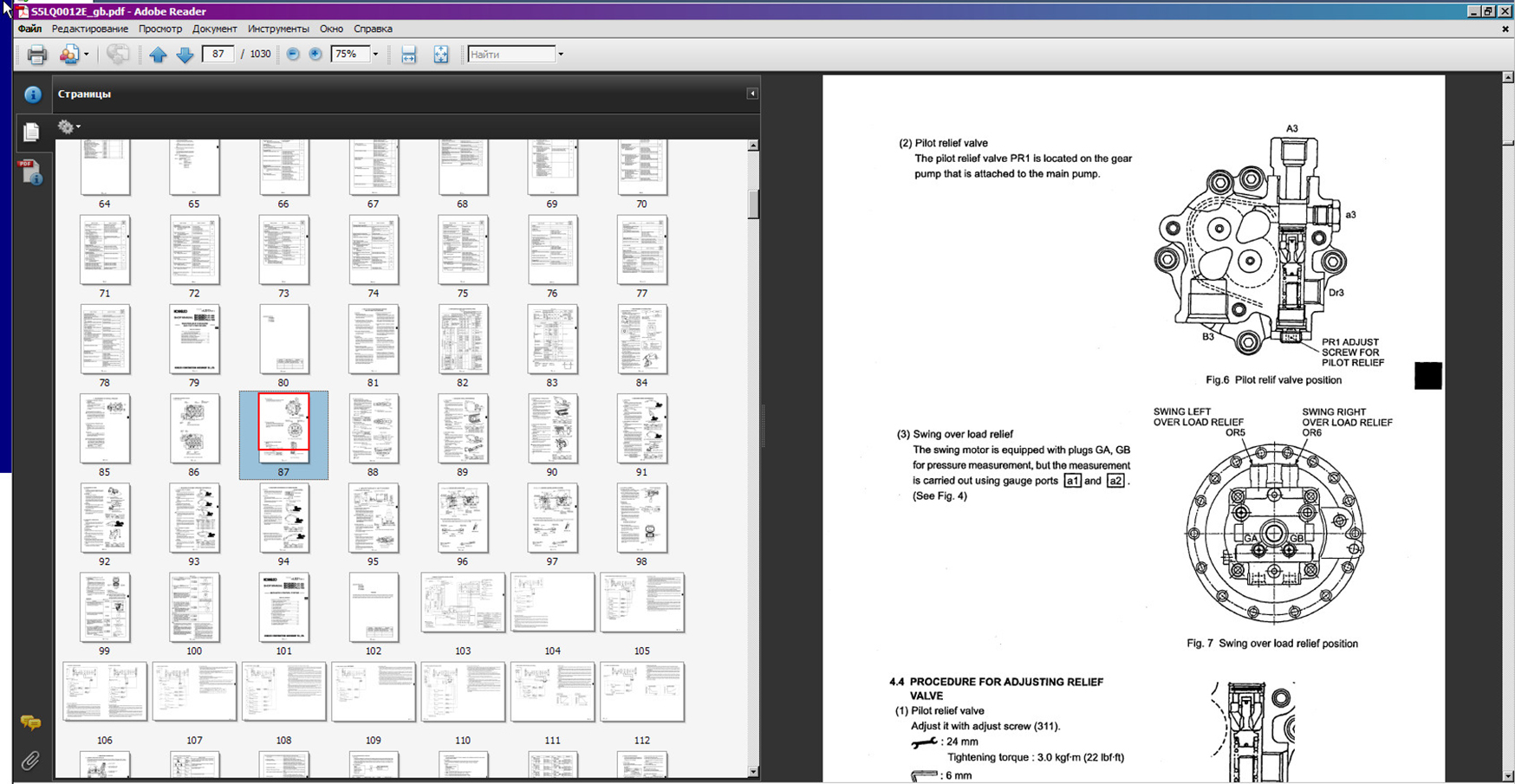Open the comments panel speech-bubble icon
This screenshot has height=784, width=1515.
(30, 722)
